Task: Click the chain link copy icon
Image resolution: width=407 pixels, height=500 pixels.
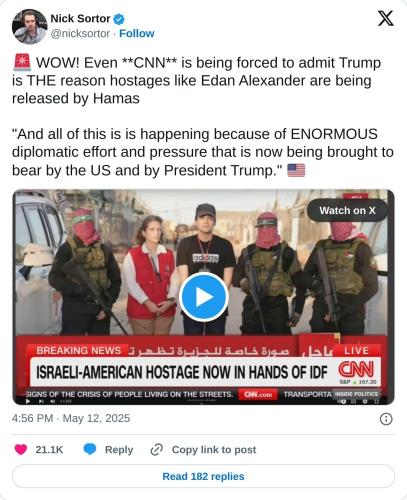Action: (x=156, y=450)
